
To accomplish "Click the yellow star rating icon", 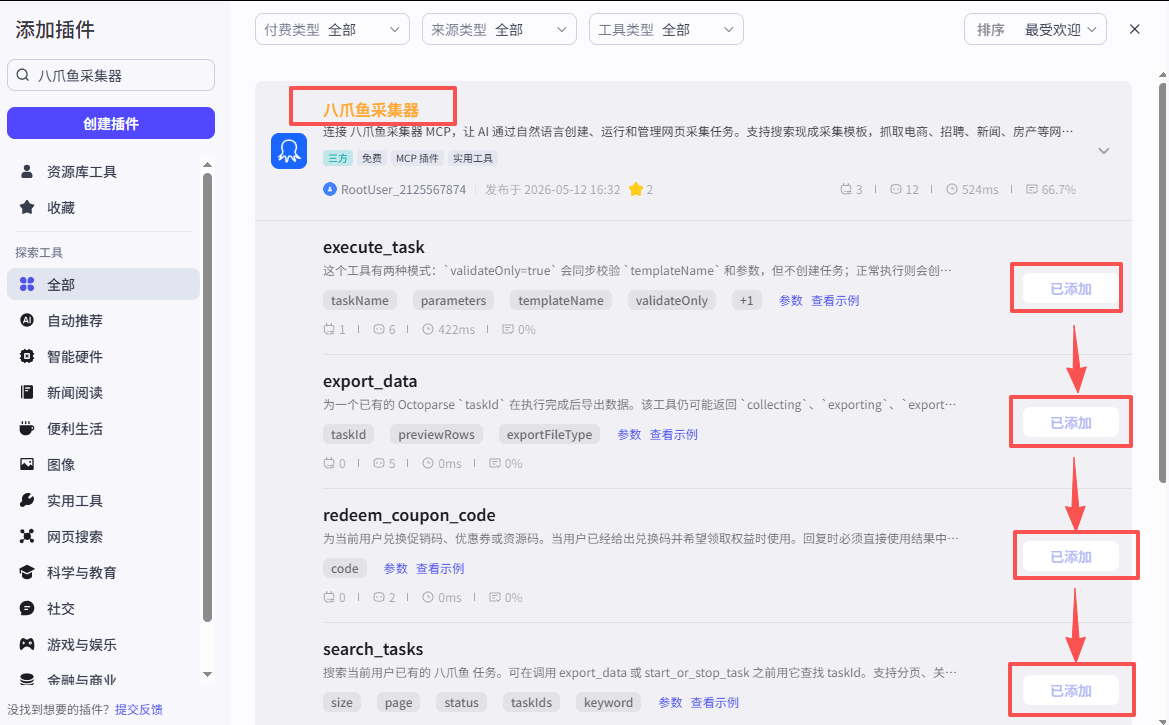I will point(635,189).
